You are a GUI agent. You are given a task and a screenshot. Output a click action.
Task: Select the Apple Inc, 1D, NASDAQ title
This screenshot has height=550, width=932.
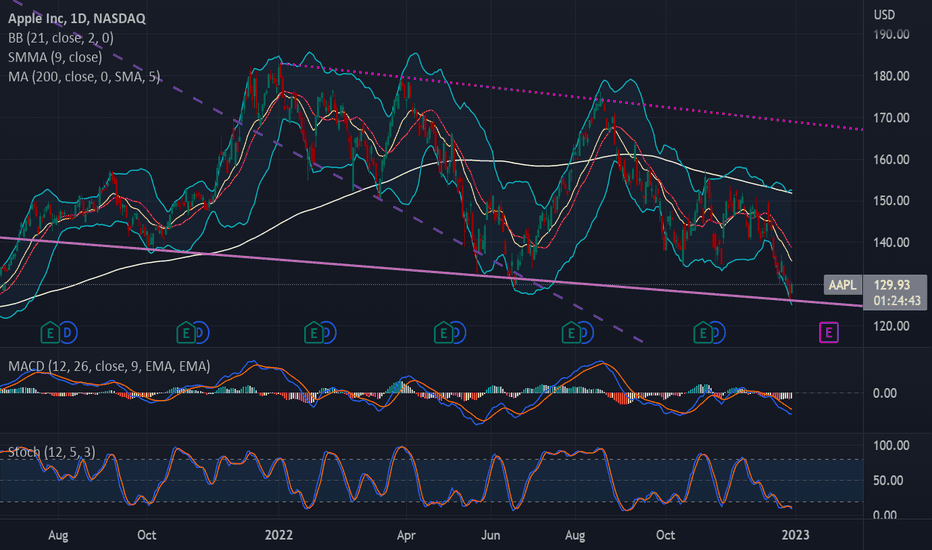pos(77,18)
